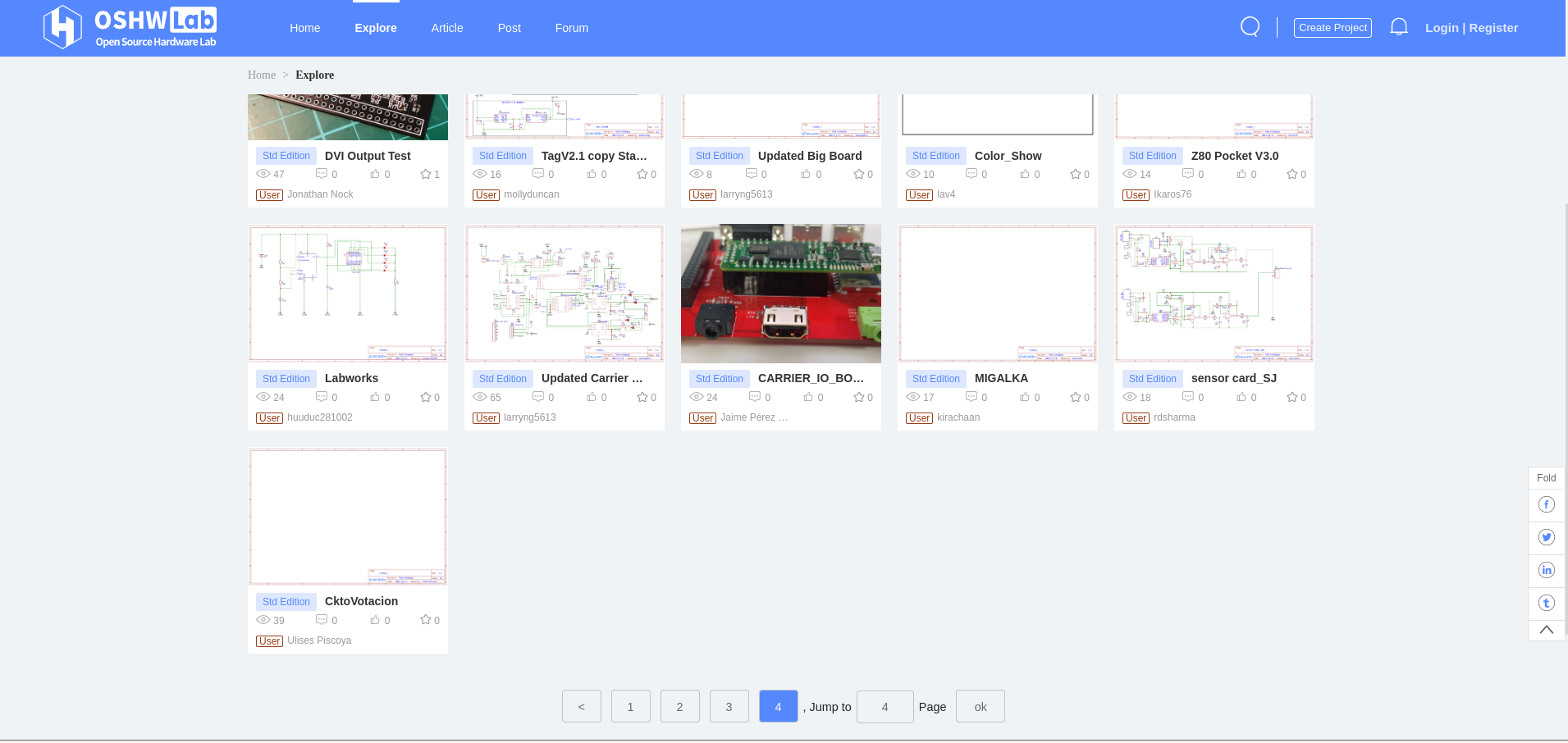Open the Post nav tab
1568x743 pixels.
pos(510,28)
